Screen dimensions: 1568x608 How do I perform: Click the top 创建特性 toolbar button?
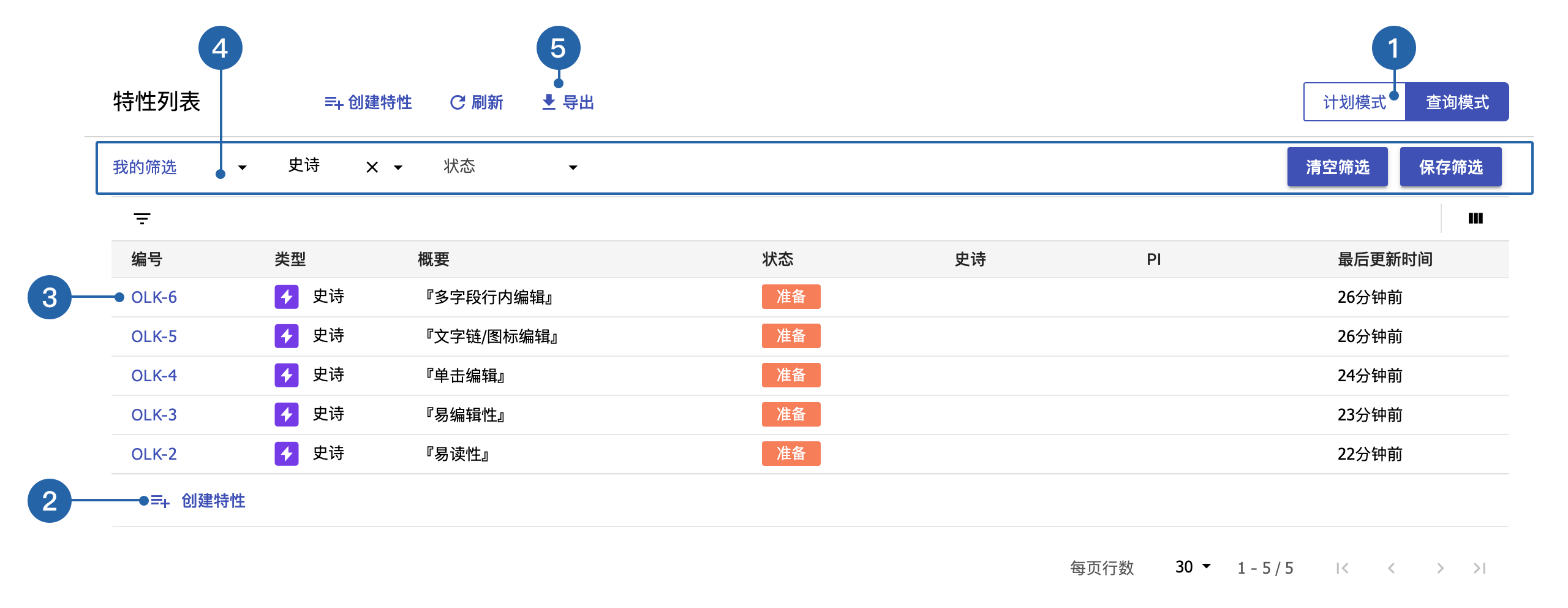coord(368,102)
